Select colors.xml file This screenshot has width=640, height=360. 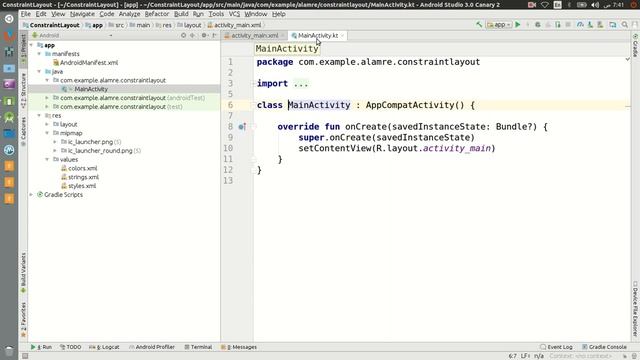[x=79, y=168]
